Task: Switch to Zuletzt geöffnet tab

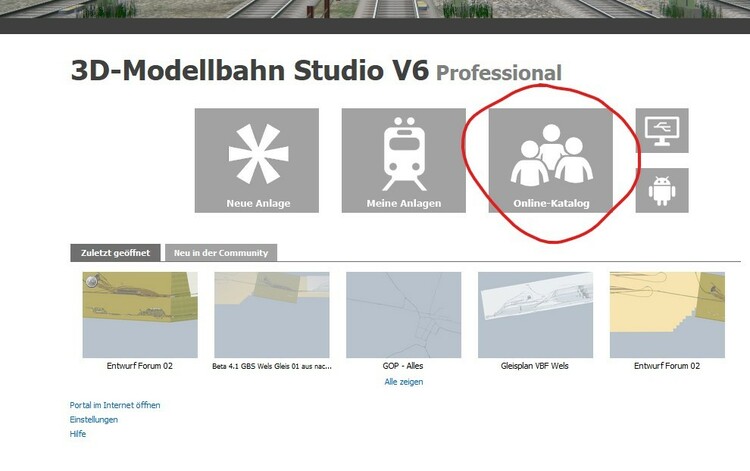Action: pos(115,252)
